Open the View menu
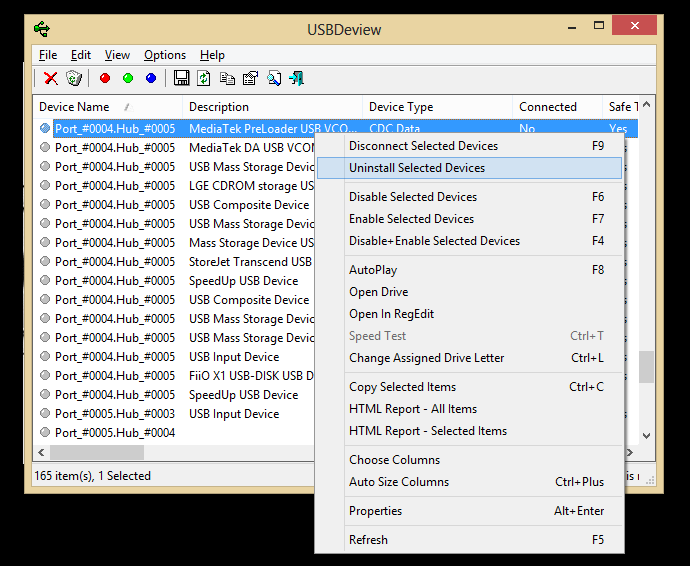This screenshot has width=690, height=566. point(117,55)
